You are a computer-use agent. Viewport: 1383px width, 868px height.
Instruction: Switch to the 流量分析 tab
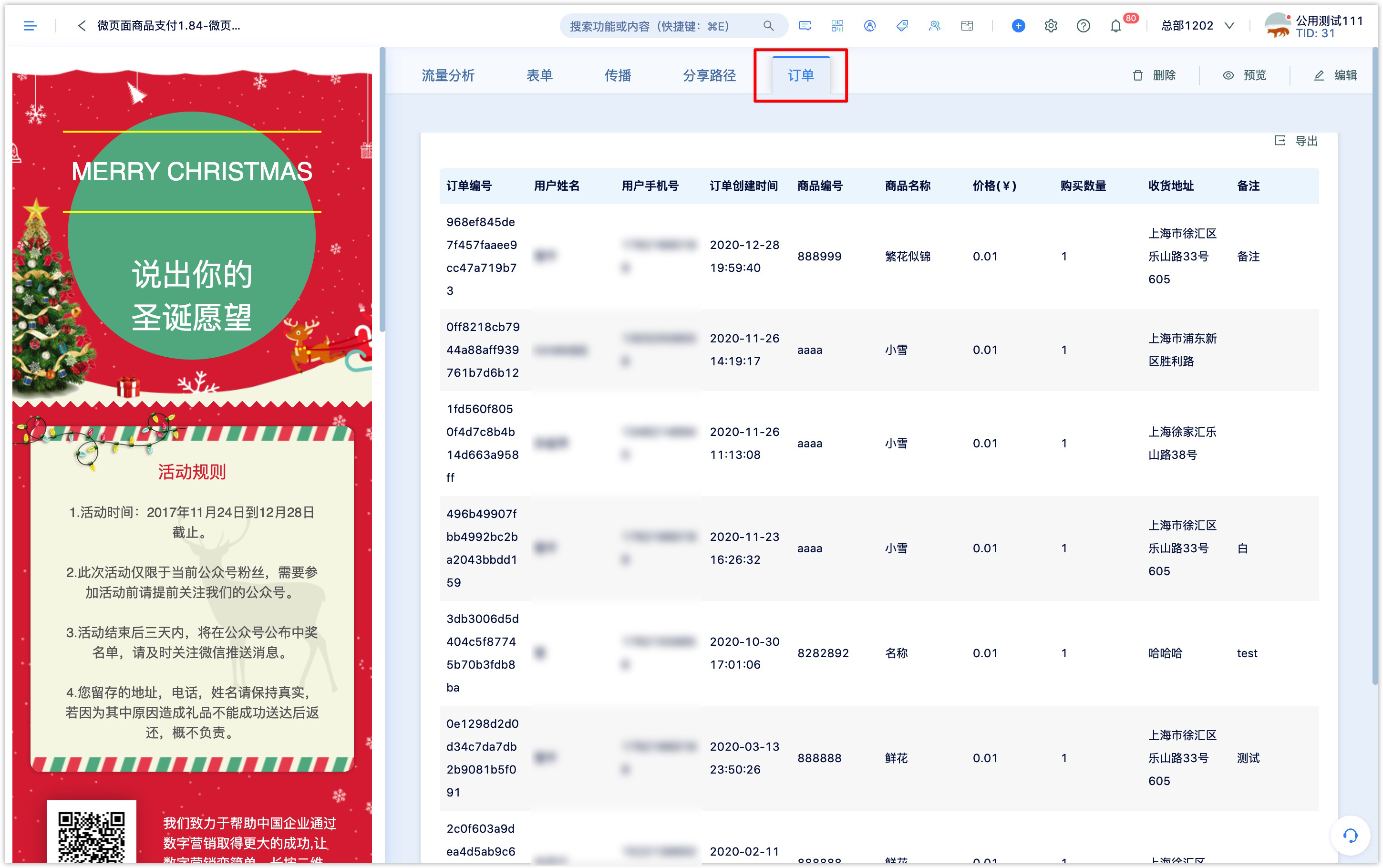(448, 75)
